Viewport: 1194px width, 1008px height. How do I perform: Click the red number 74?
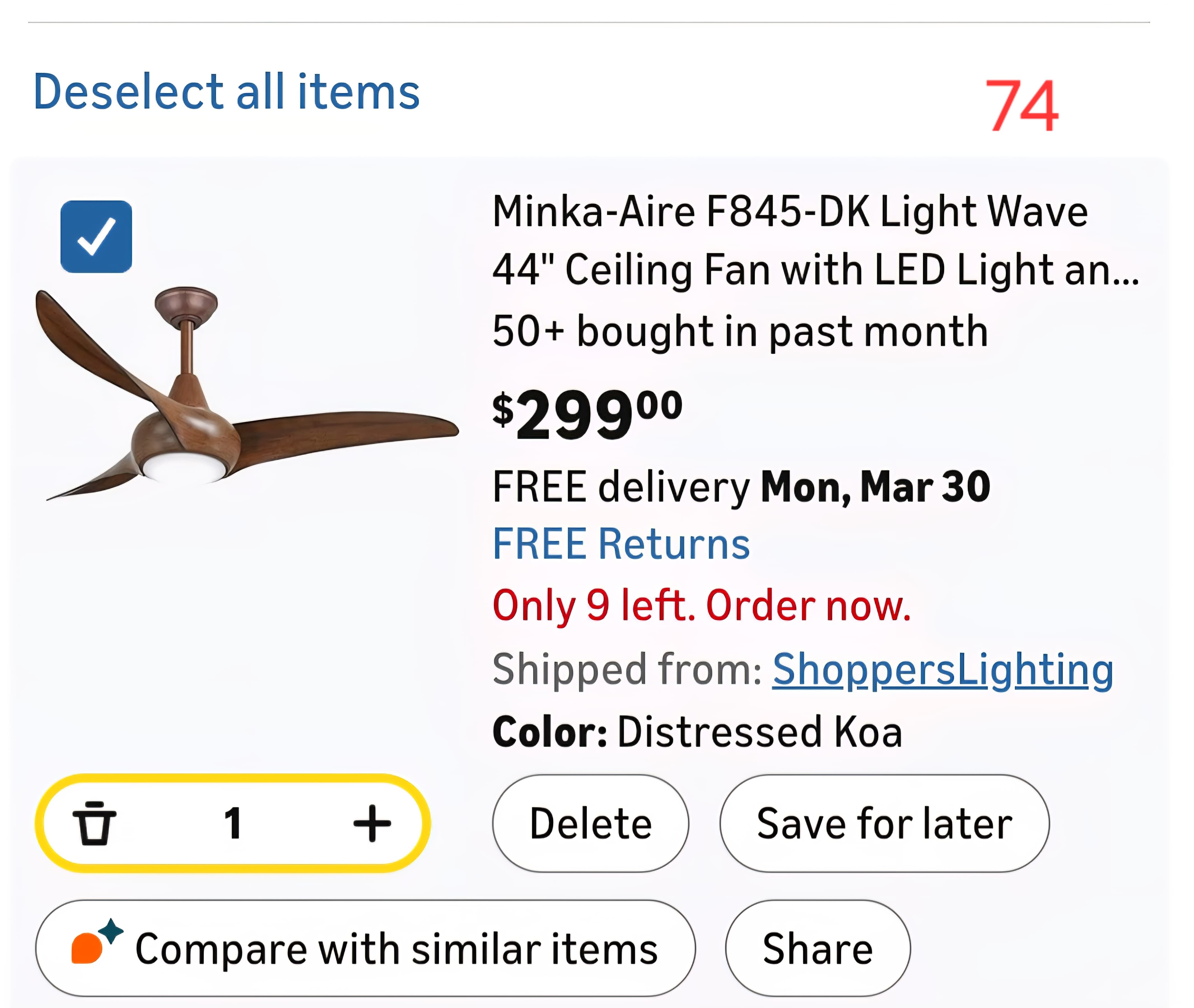click(1022, 106)
